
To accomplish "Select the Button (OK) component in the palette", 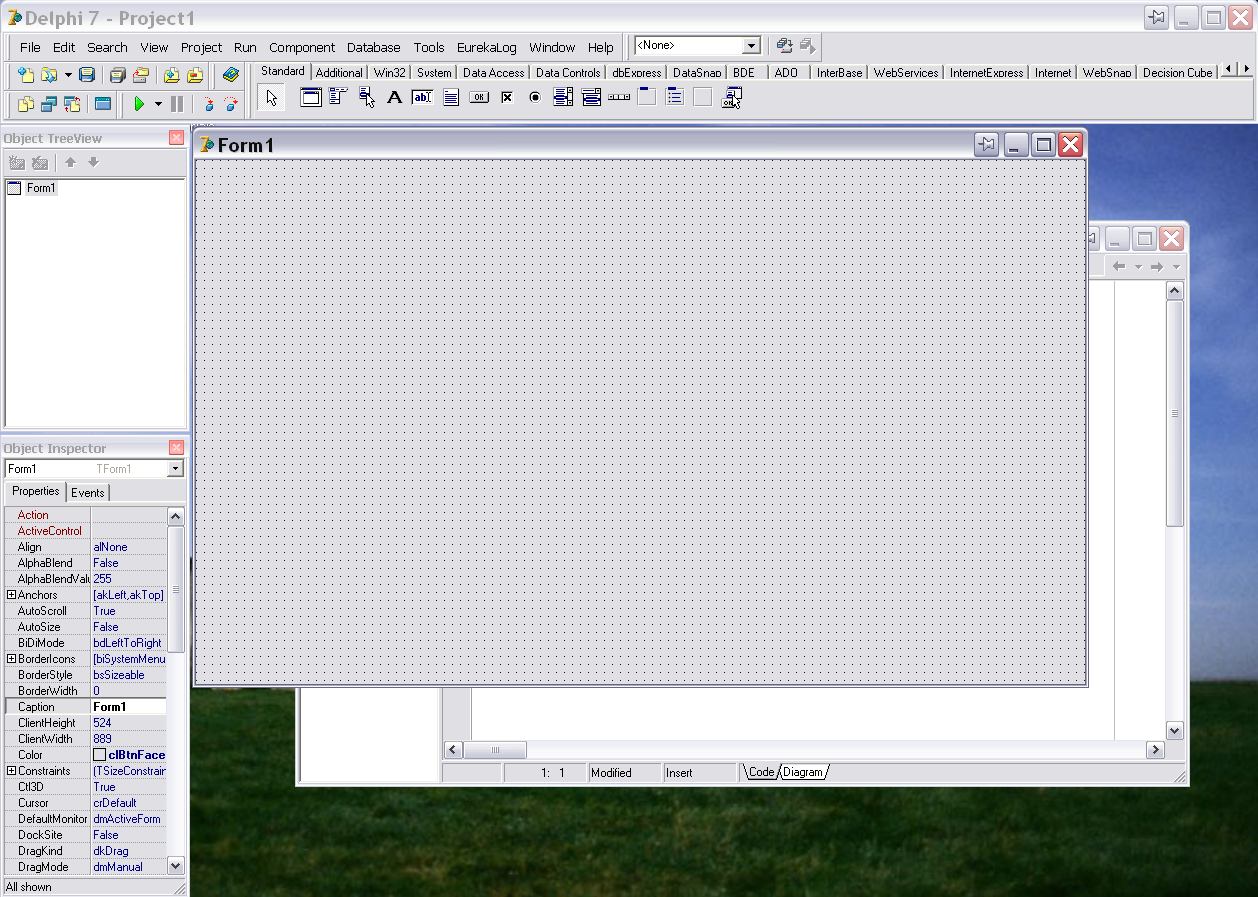I will click(x=479, y=97).
